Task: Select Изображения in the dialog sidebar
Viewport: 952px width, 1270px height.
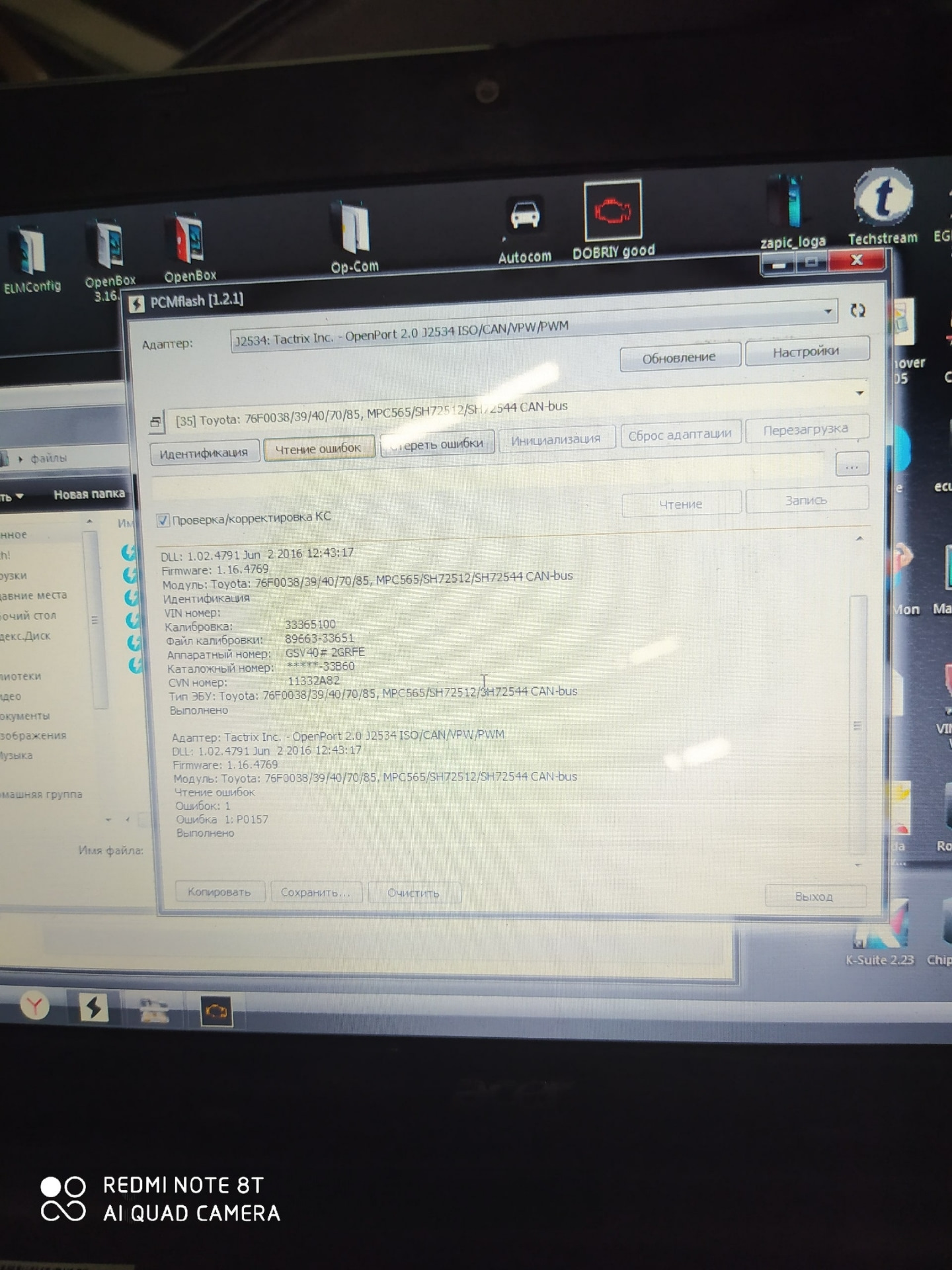Action: [33, 736]
